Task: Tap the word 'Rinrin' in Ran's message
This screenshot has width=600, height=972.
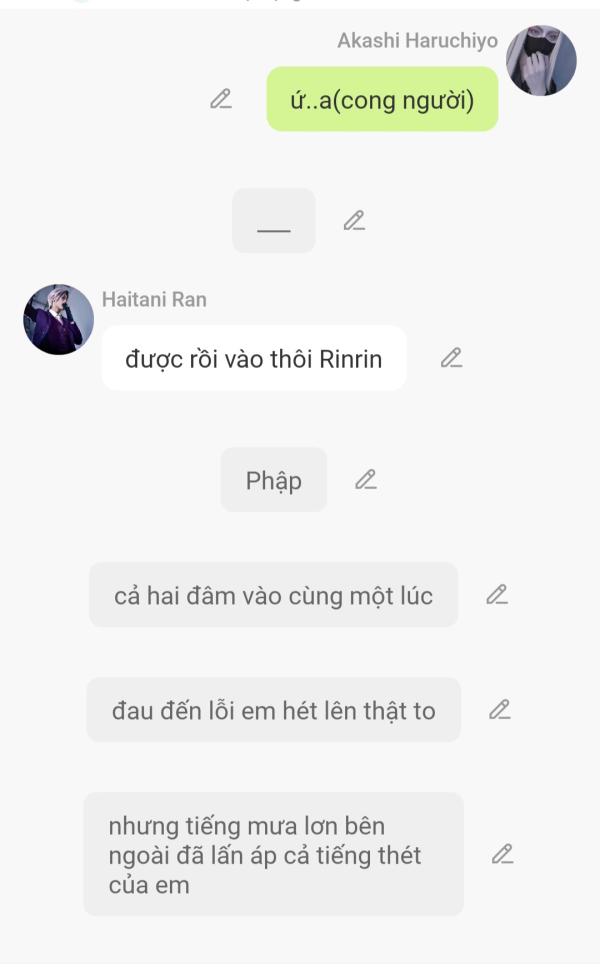Action: coord(350,359)
